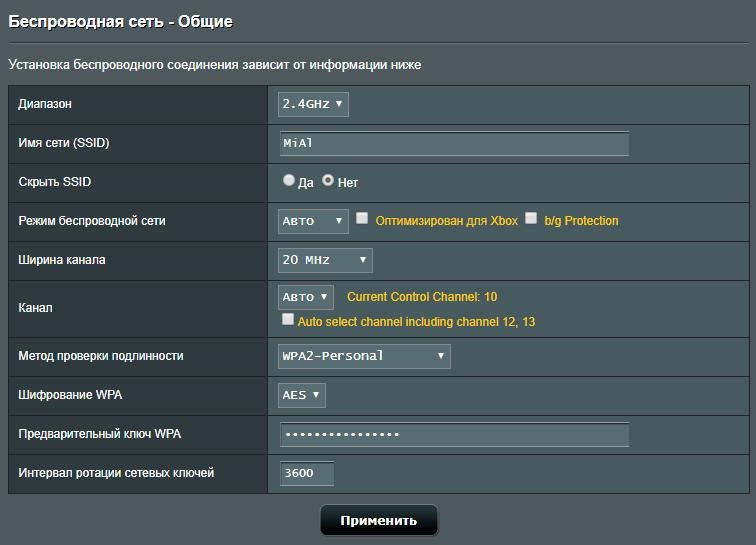Toggle the b/g Protection checkbox
Image resolution: width=756 pixels, height=545 pixels.
click(531, 219)
